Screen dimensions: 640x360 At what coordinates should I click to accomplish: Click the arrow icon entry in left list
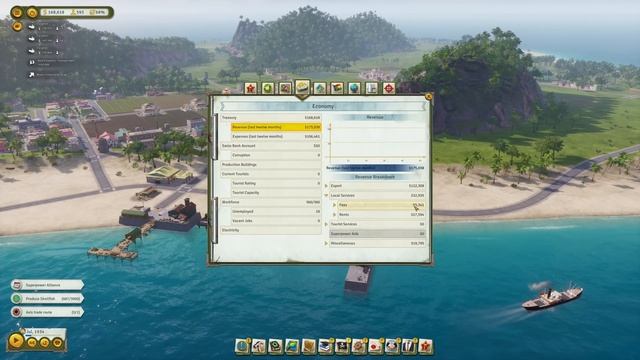click(x=47, y=75)
